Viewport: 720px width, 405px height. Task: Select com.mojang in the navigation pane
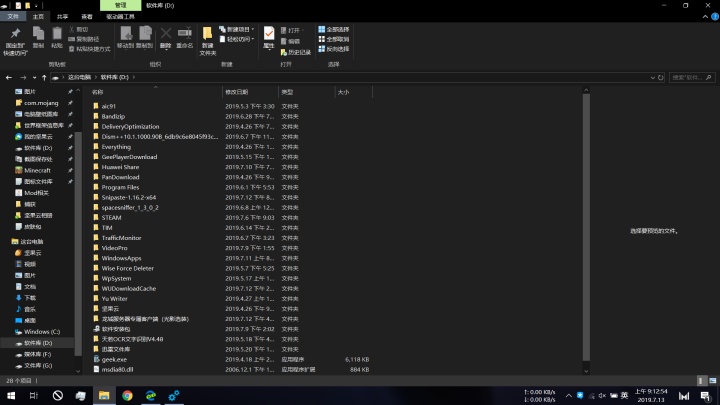point(41,103)
